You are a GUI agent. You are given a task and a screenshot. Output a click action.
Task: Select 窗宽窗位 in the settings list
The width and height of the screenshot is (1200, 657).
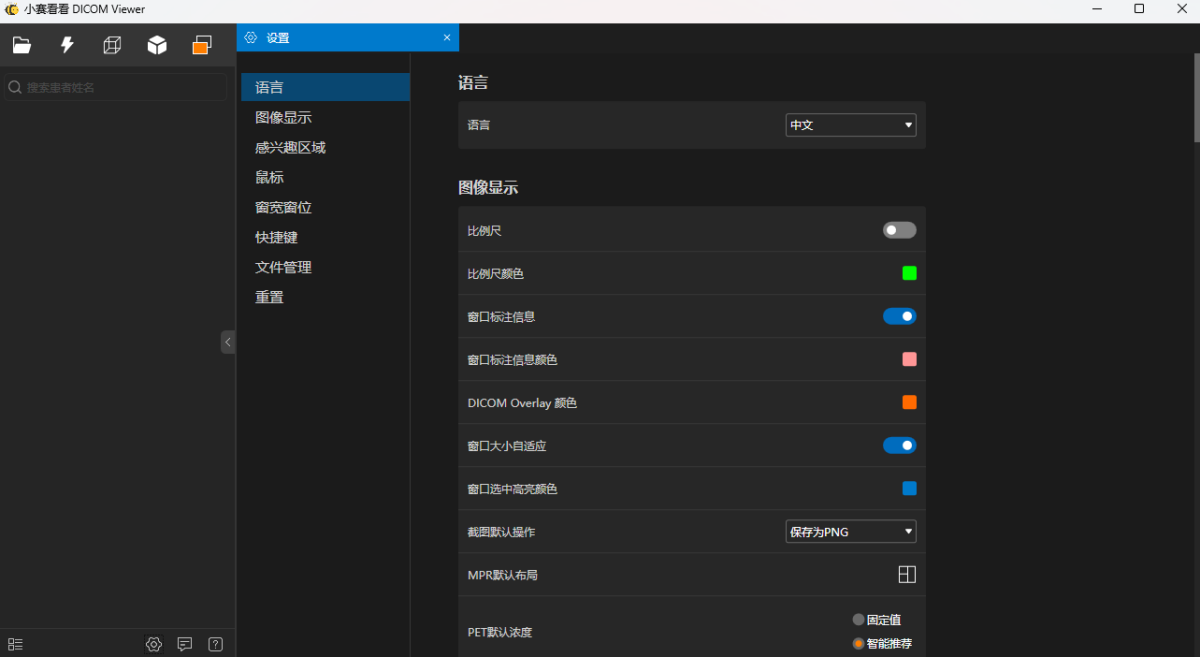283,207
